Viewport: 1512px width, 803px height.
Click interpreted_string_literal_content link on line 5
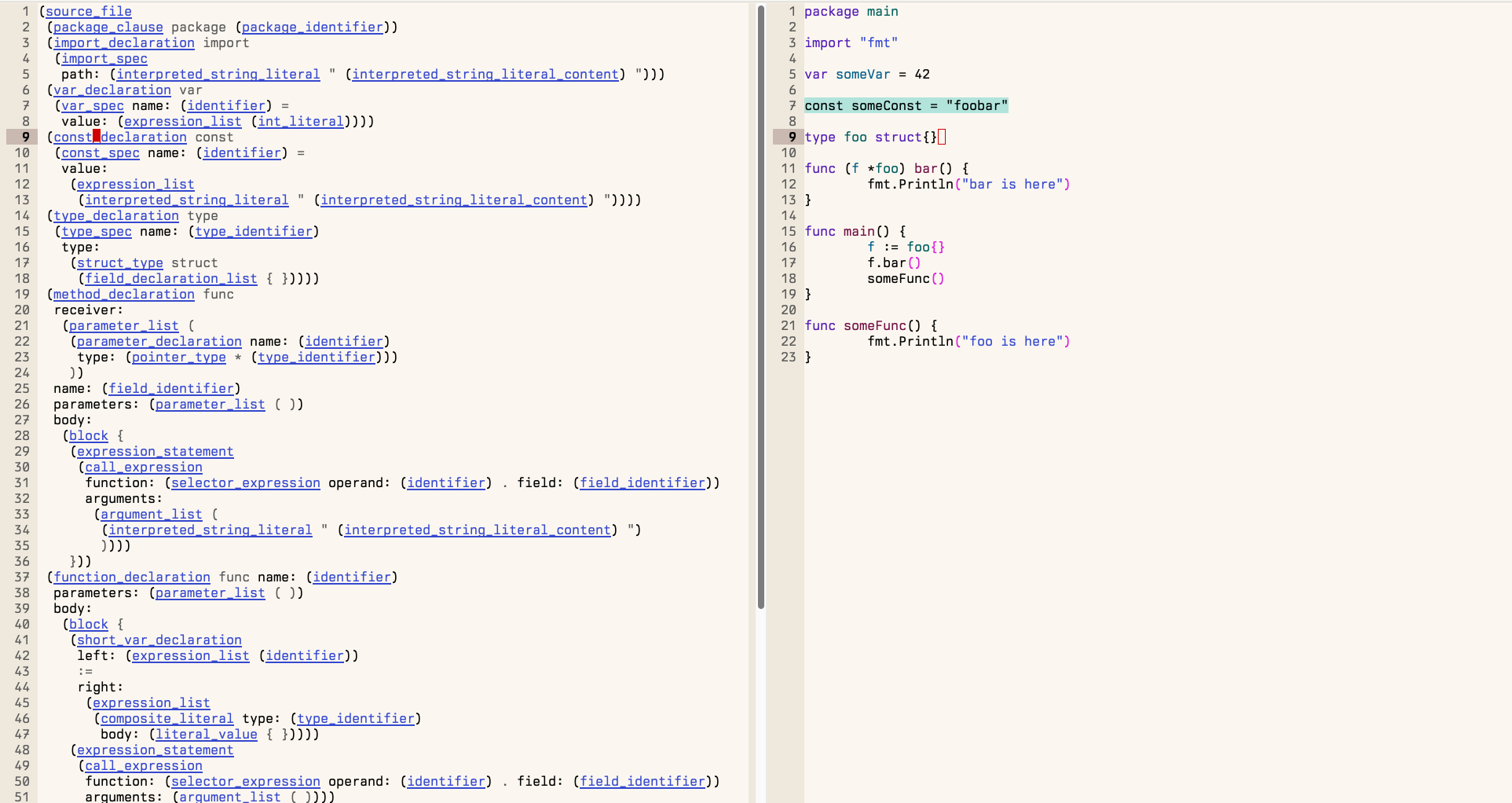(485, 75)
